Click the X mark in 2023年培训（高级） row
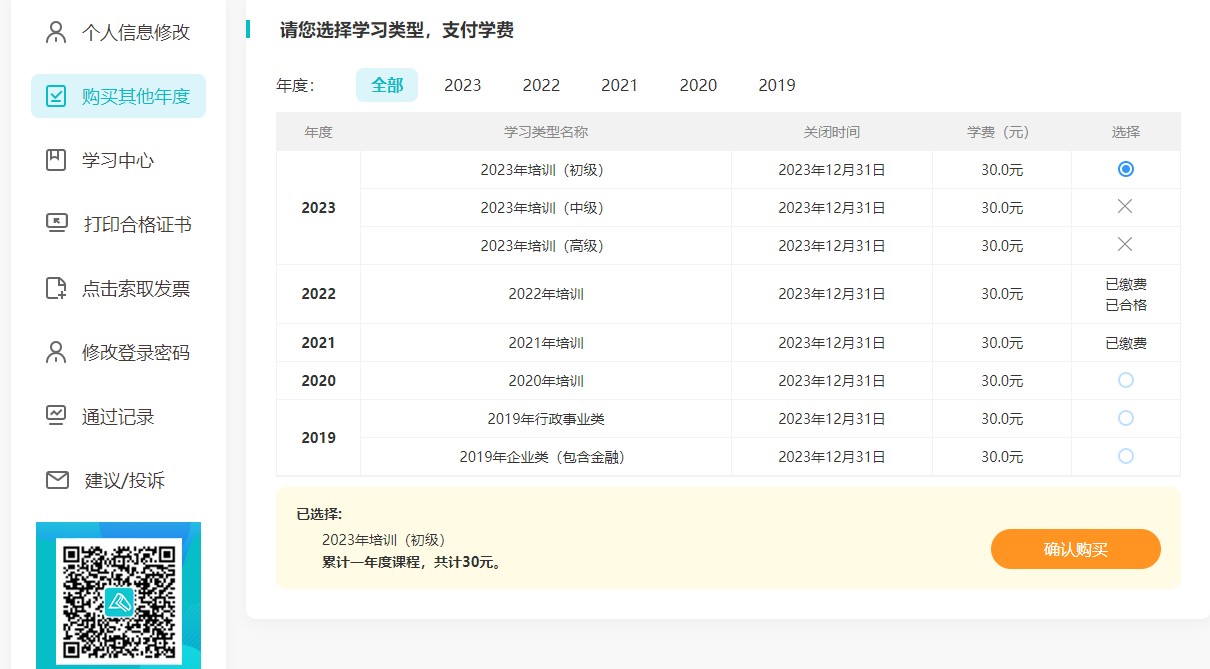This screenshot has height=669, width=1210. click(x=1125, y=244)
